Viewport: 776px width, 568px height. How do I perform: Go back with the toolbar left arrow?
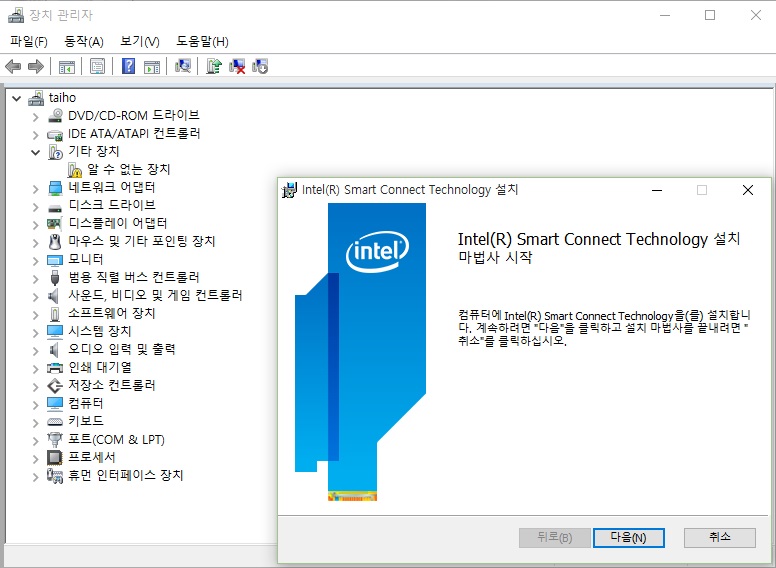click(13, 66)
